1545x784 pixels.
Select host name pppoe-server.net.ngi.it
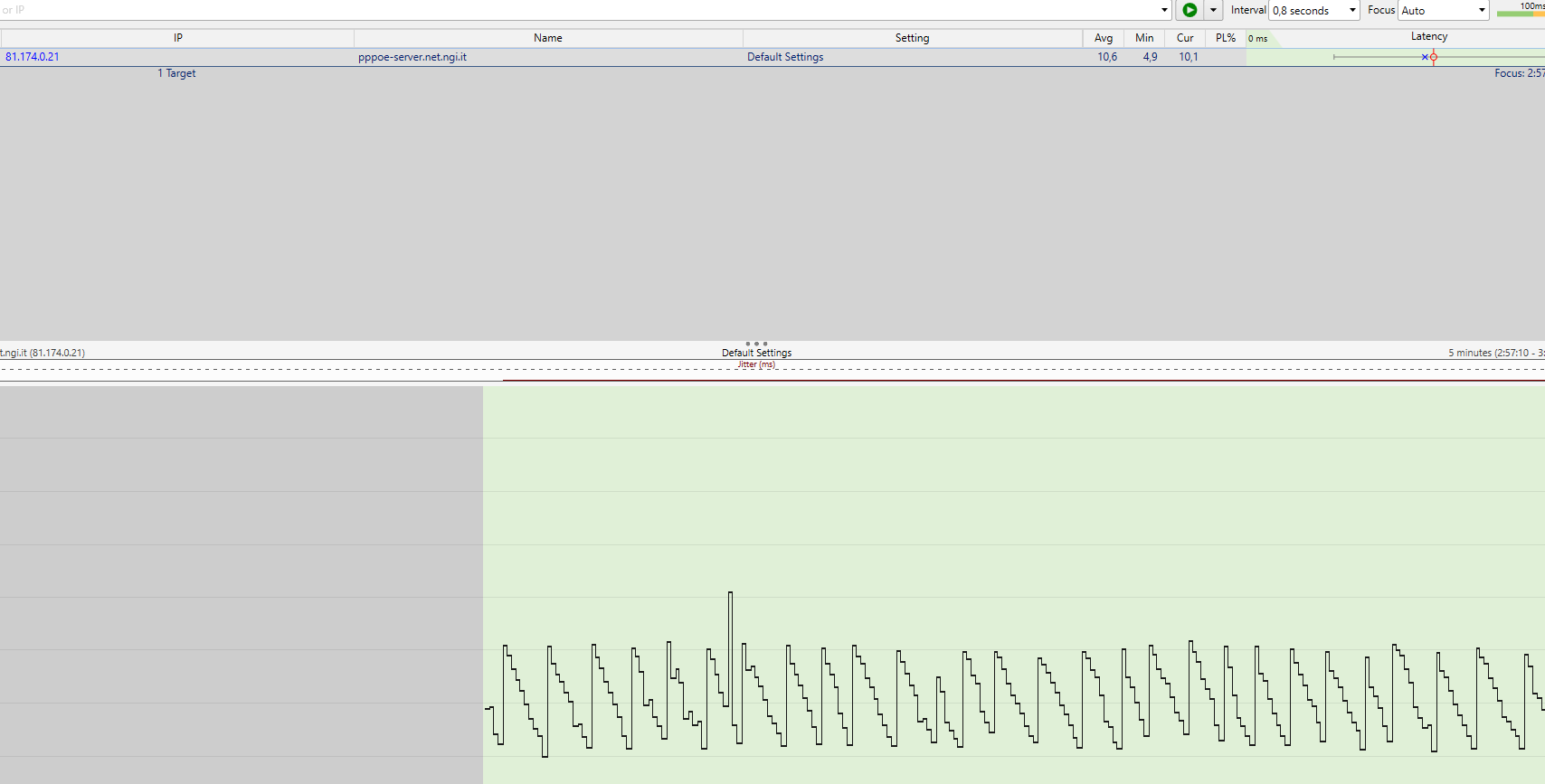coord(412,57)
